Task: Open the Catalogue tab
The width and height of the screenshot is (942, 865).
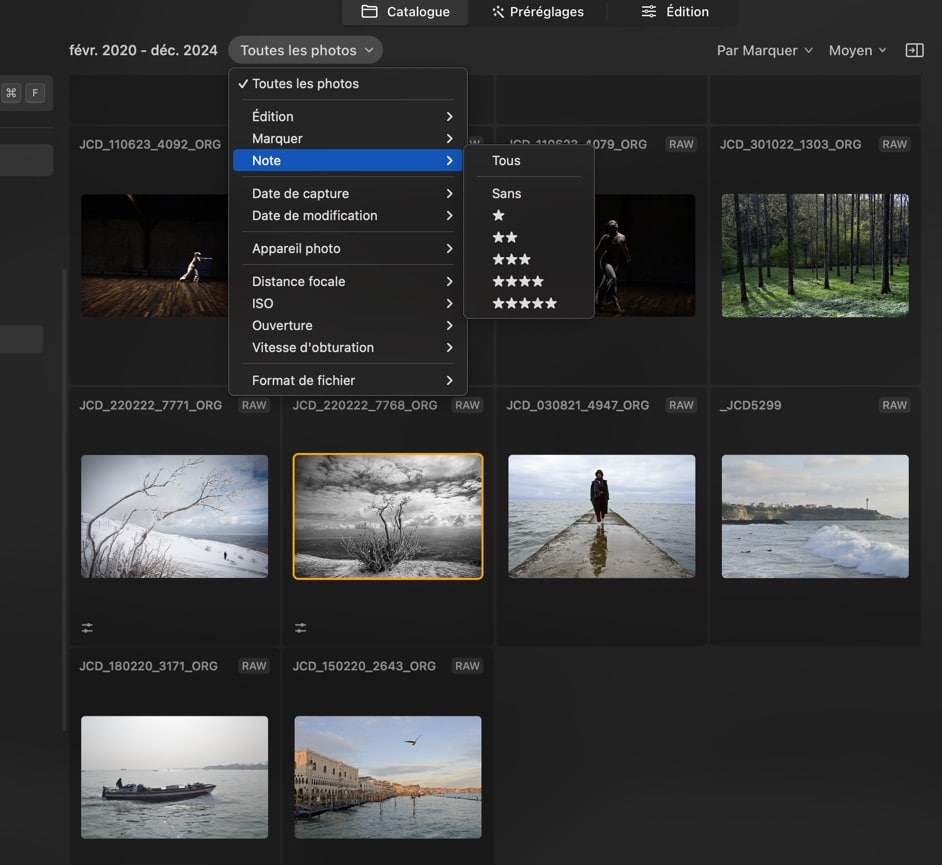Action: pyautogui.click(x=405, y=11)
